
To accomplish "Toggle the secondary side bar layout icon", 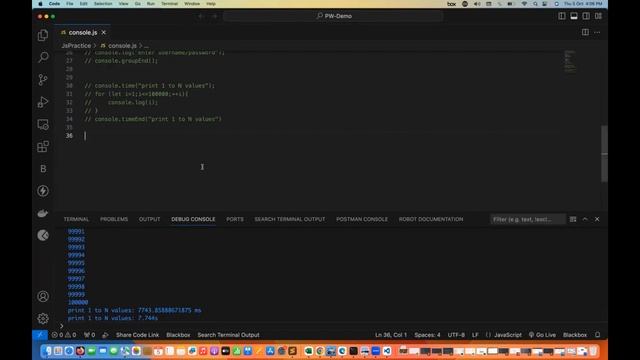I will coord(586,16).
